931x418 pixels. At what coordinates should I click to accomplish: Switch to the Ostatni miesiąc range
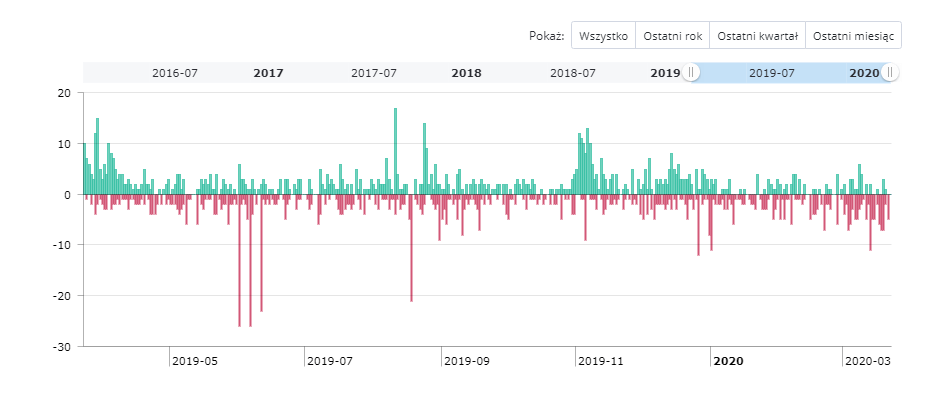pos(853,36)
